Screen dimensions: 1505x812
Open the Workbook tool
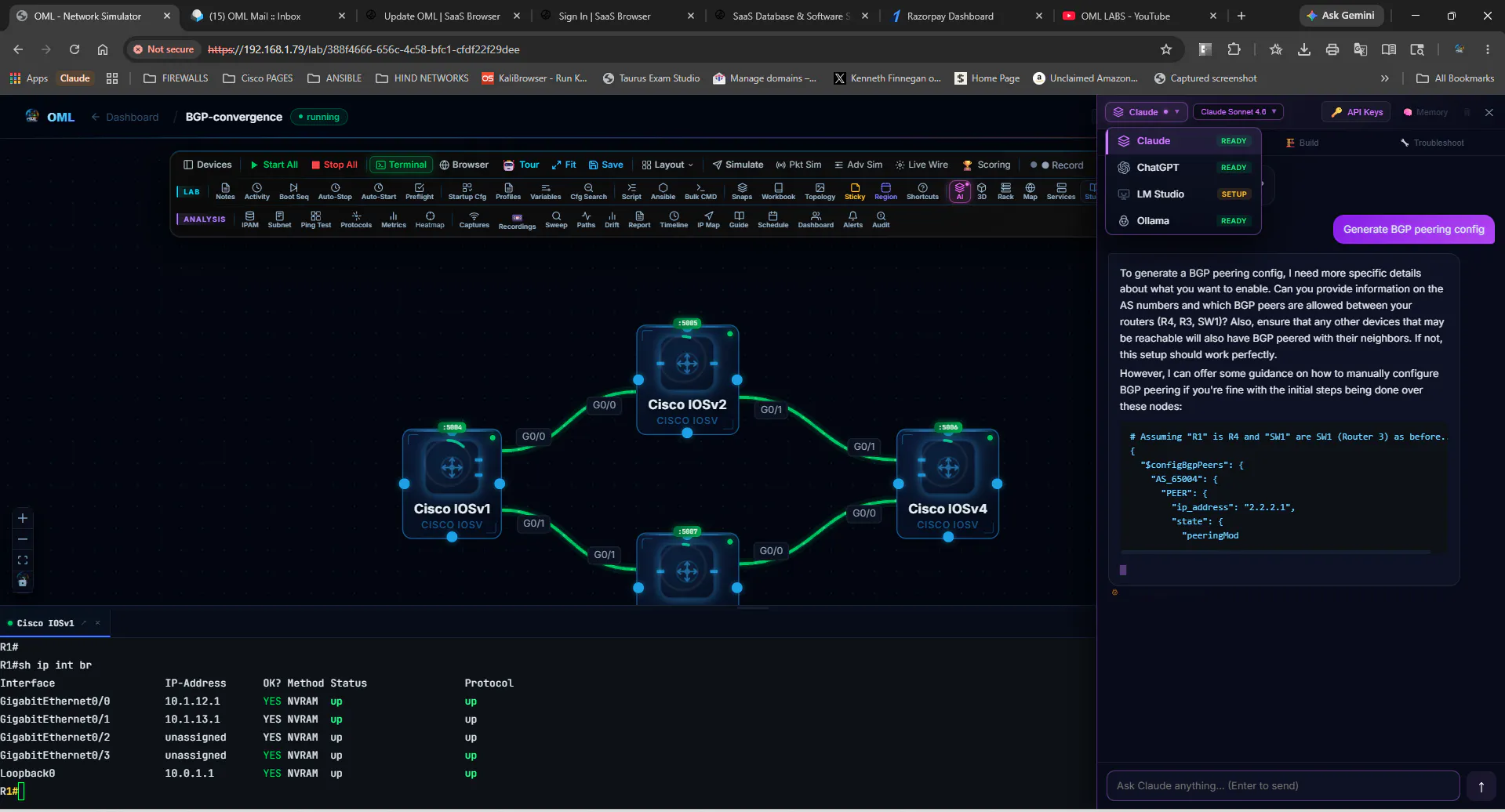point(778,191)
